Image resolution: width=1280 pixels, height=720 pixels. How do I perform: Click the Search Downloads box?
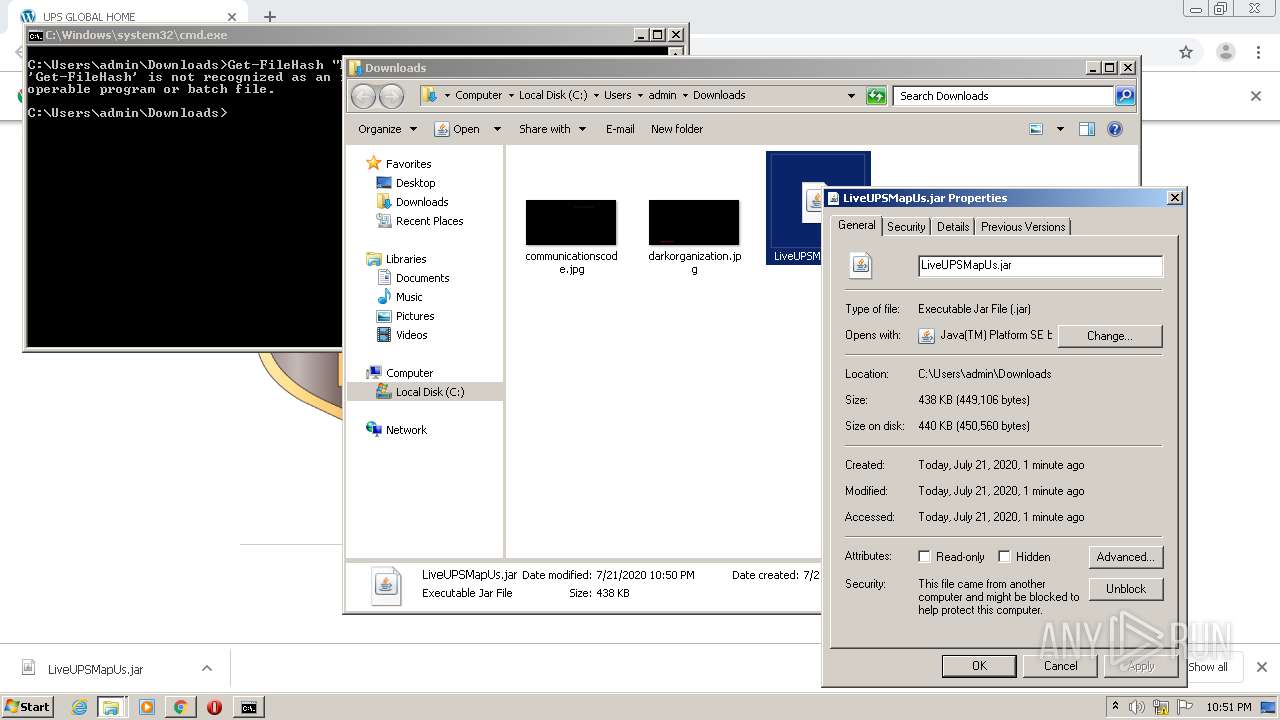coord(1003,96)
